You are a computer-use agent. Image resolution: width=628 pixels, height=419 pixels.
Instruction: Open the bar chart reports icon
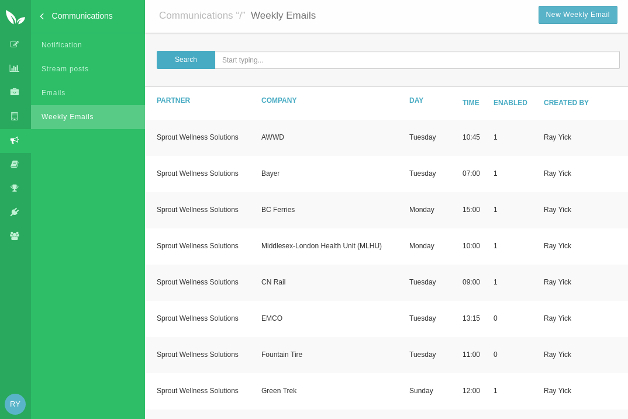point(14,69)
